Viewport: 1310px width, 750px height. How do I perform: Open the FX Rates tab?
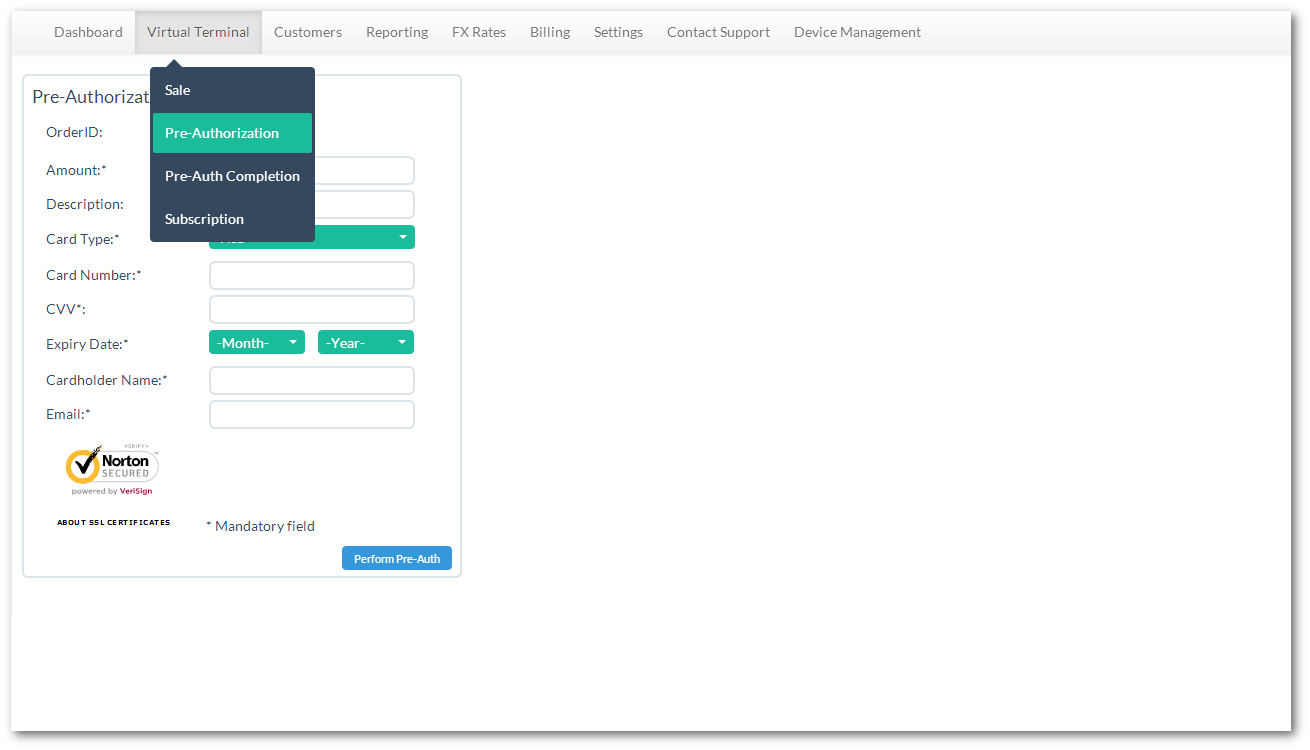[x=479, y=32]
